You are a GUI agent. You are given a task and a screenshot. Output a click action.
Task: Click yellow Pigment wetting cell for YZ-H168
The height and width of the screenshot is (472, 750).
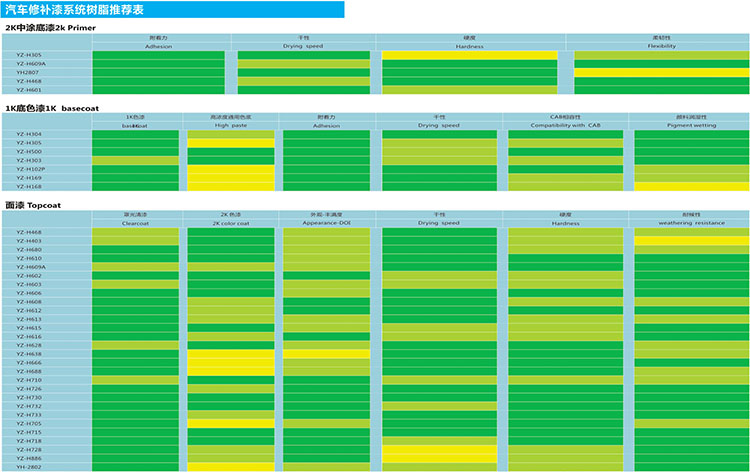[691, 186]
